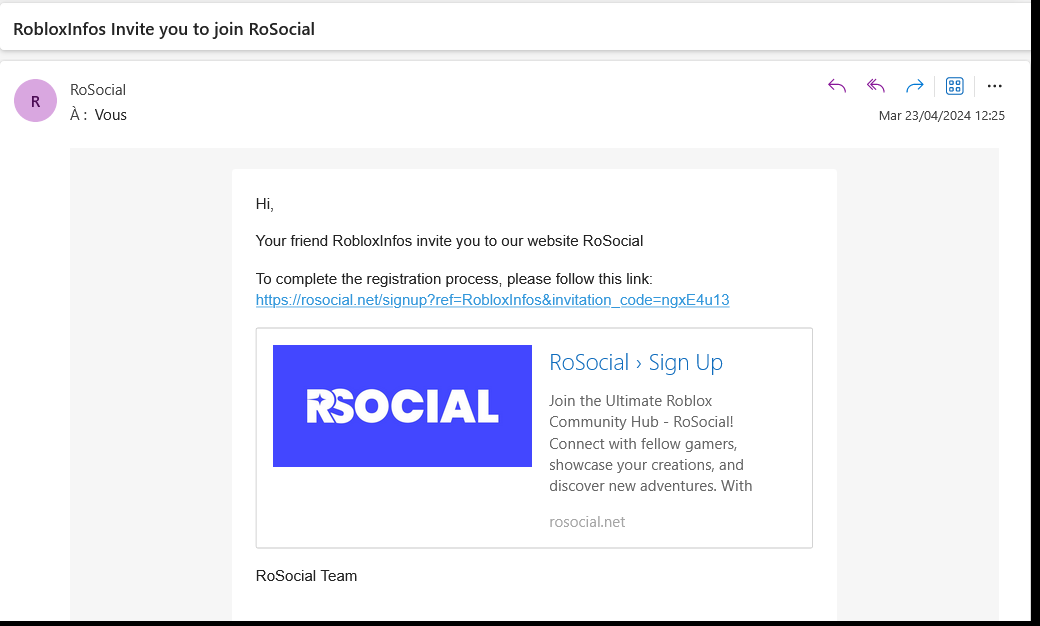
Task: Click the Reply All double-arrow icon
Action: coord(876,86)
